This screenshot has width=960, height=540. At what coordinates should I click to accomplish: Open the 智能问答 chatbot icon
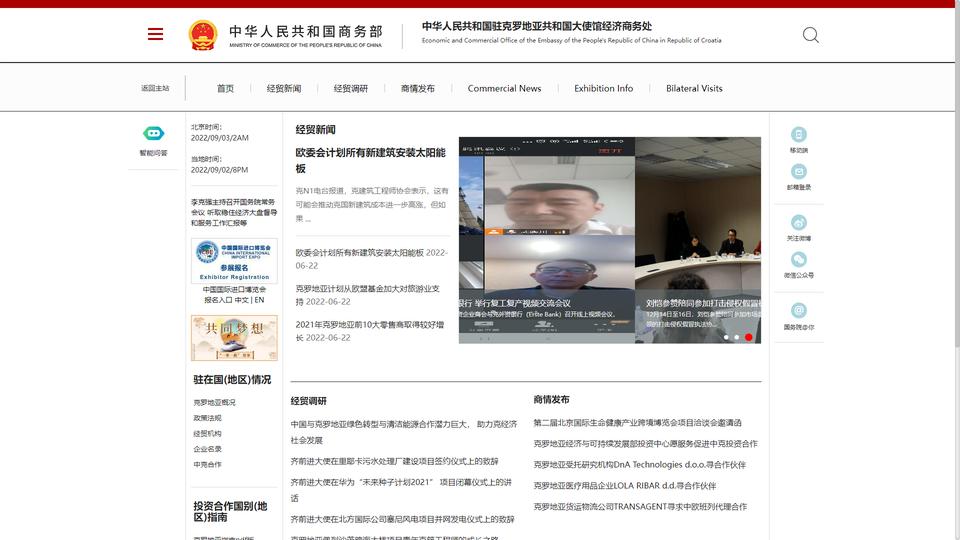point(154,133)
